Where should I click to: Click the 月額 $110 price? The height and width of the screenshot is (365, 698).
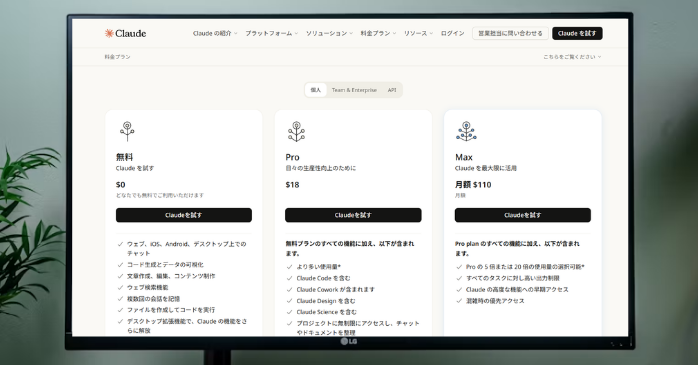pos(473,185)
